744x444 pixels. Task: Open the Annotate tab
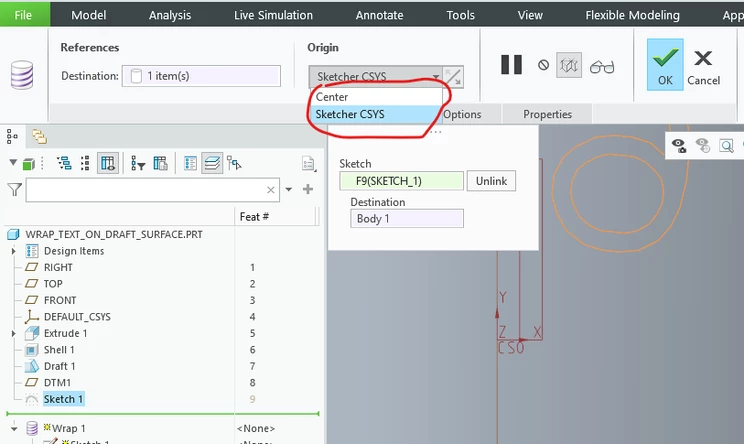click(x=380, y=15)
